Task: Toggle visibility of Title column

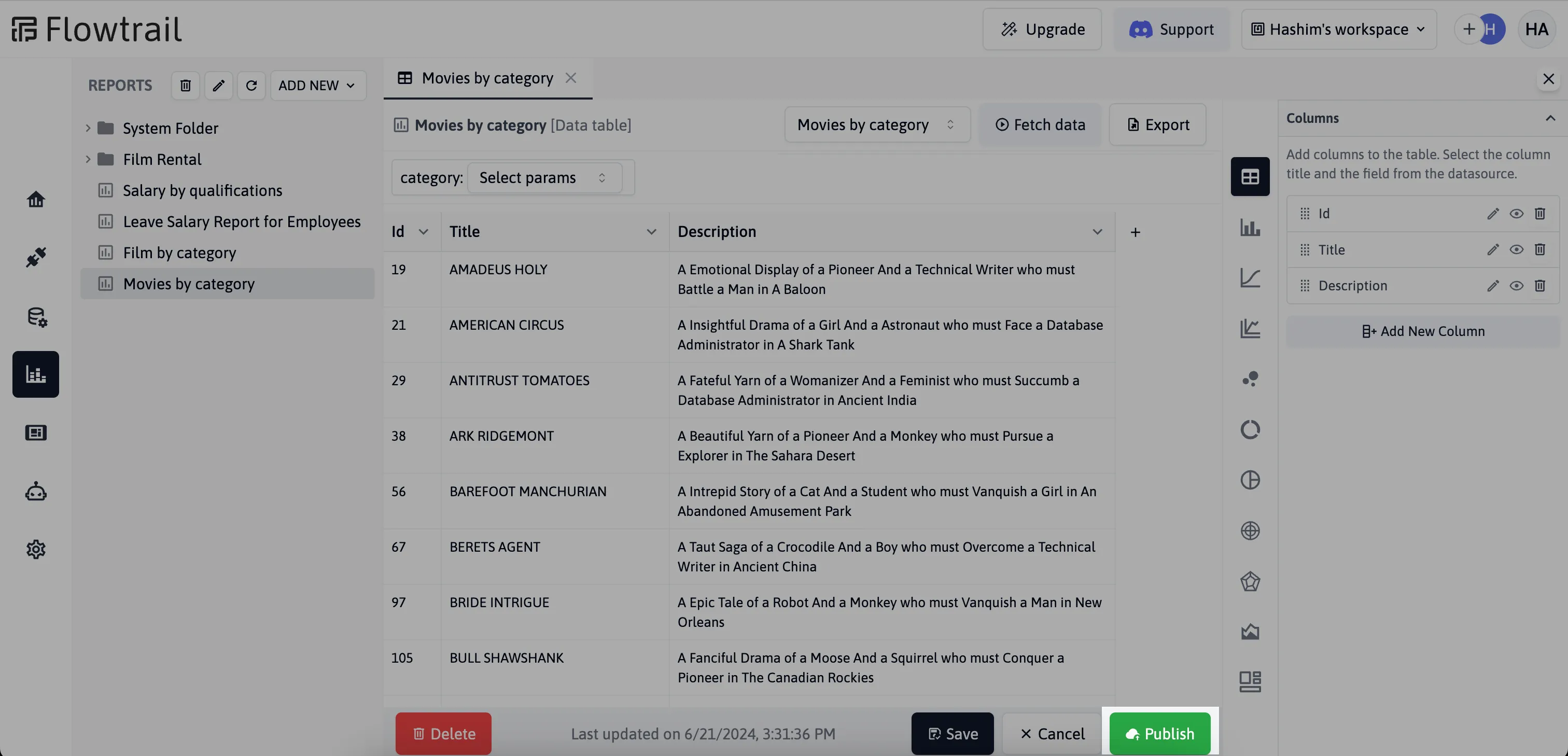Action: (x=1516, y=249)
